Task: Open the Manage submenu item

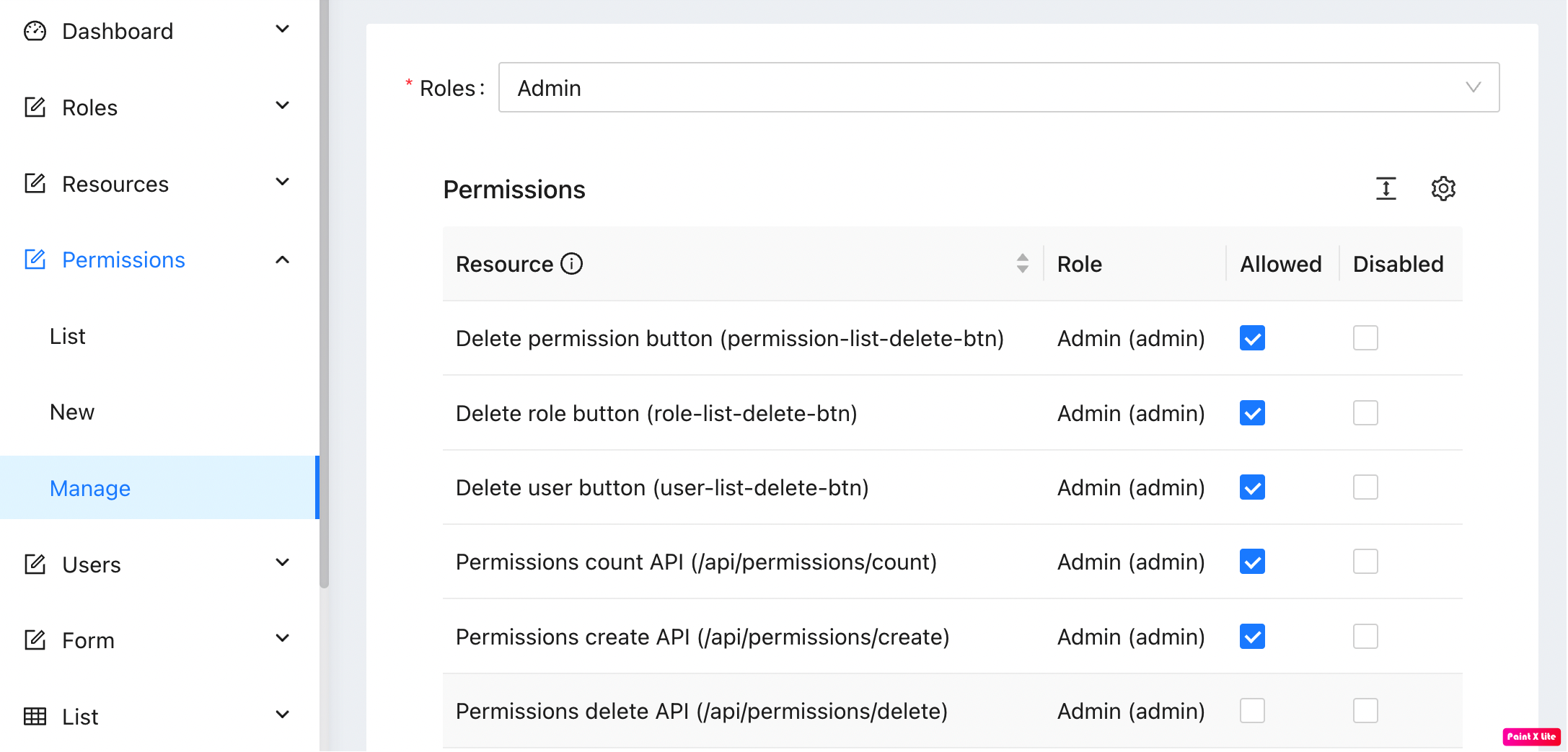Action: click(90, 488)
